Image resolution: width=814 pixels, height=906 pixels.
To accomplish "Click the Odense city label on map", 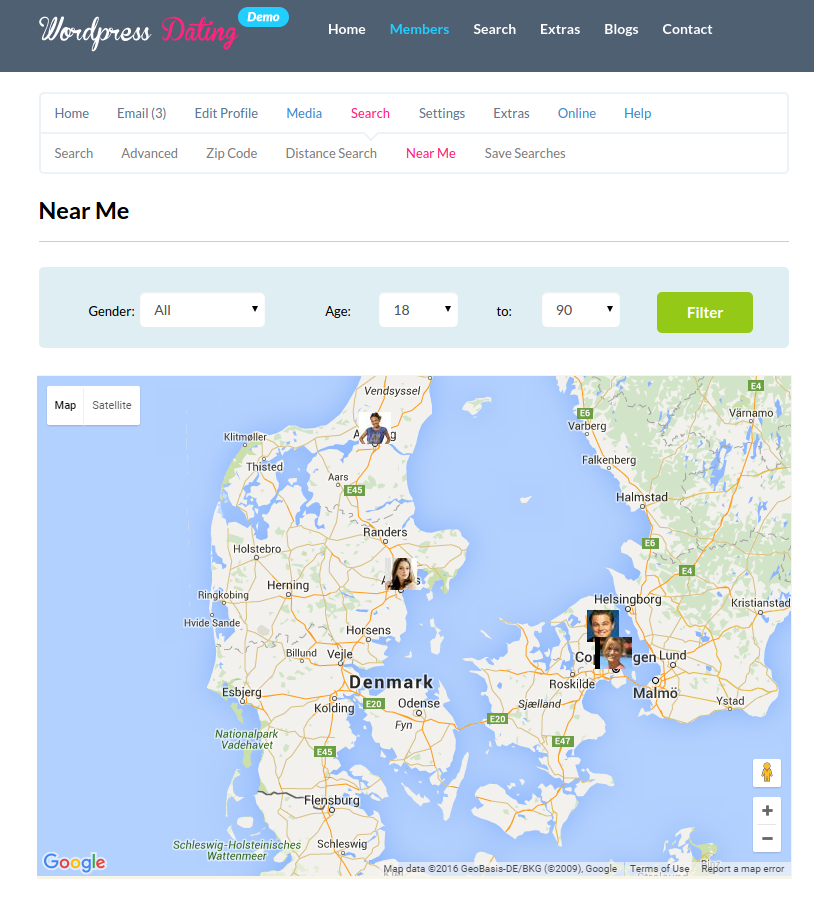I will click(x=419, y=703).
